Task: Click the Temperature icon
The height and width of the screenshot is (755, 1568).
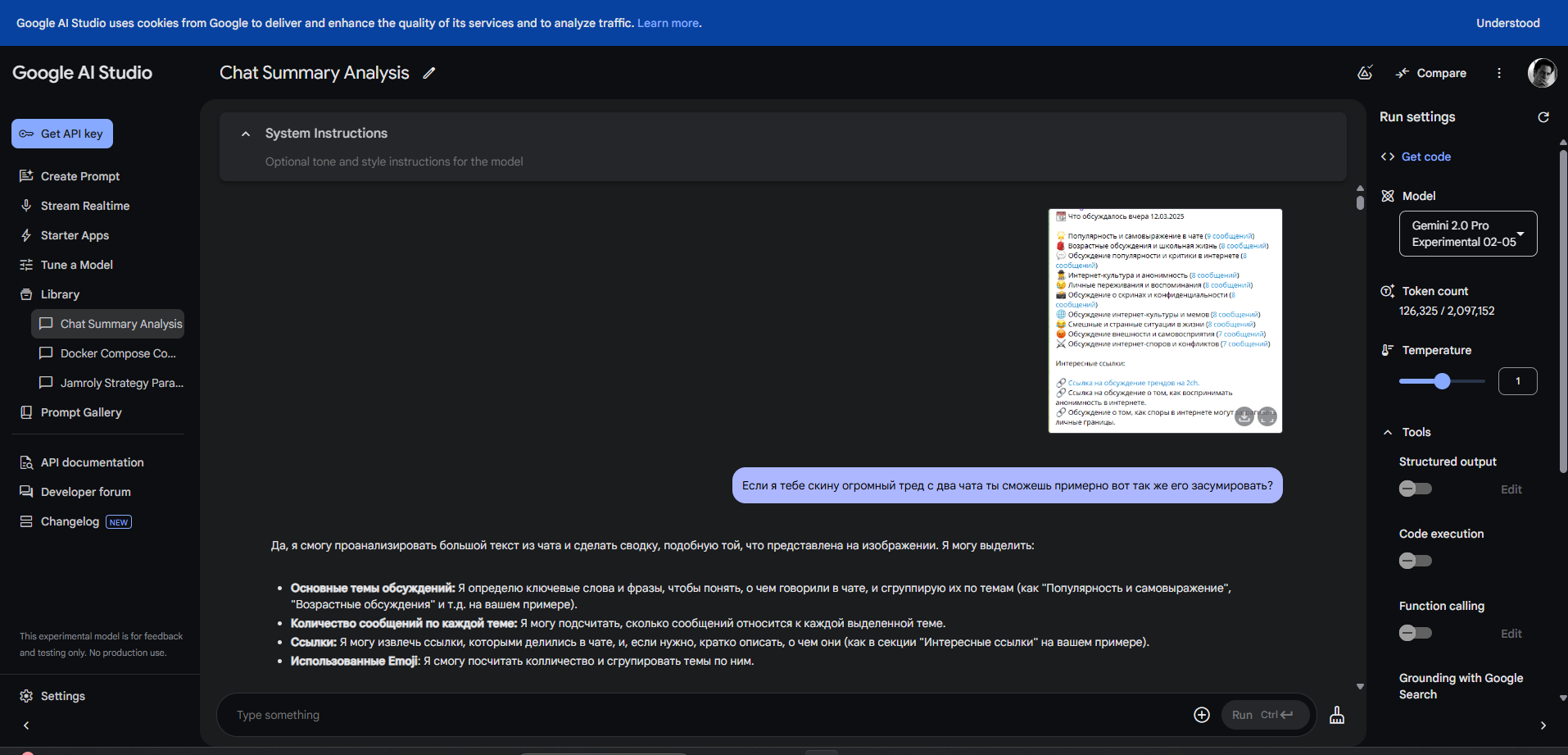Action: coord(1388,350)
